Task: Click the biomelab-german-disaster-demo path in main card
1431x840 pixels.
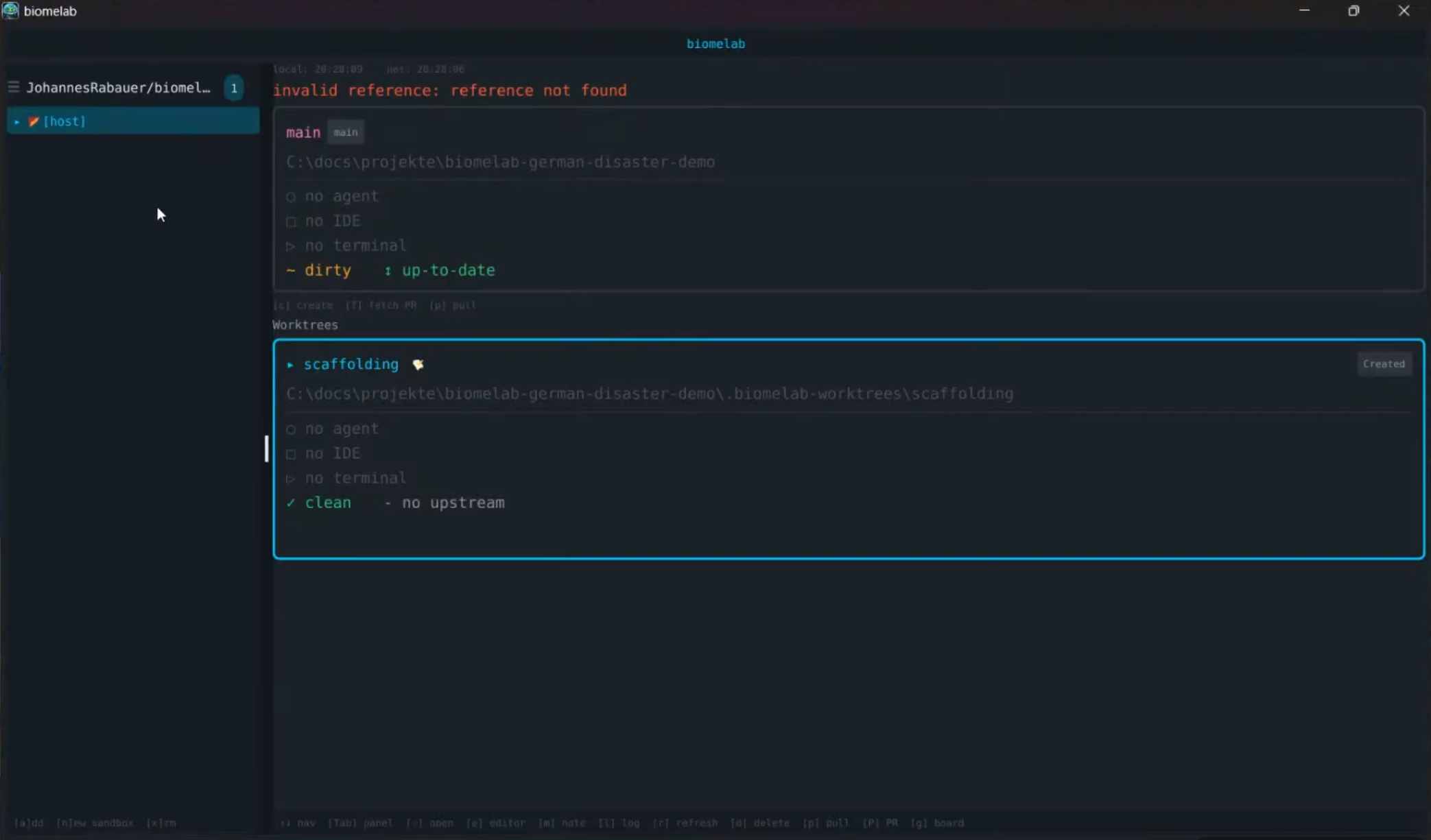Action: (501, 163)
